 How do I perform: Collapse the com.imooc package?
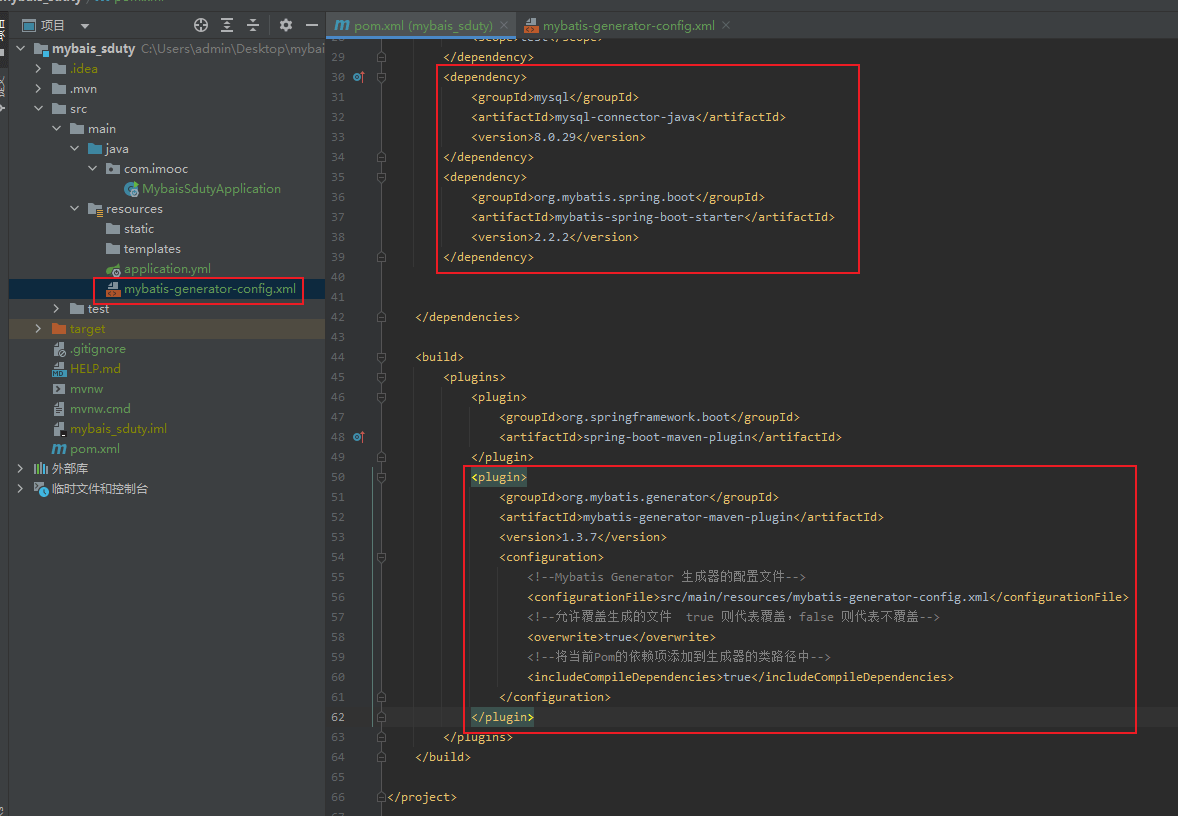[92, 168]
